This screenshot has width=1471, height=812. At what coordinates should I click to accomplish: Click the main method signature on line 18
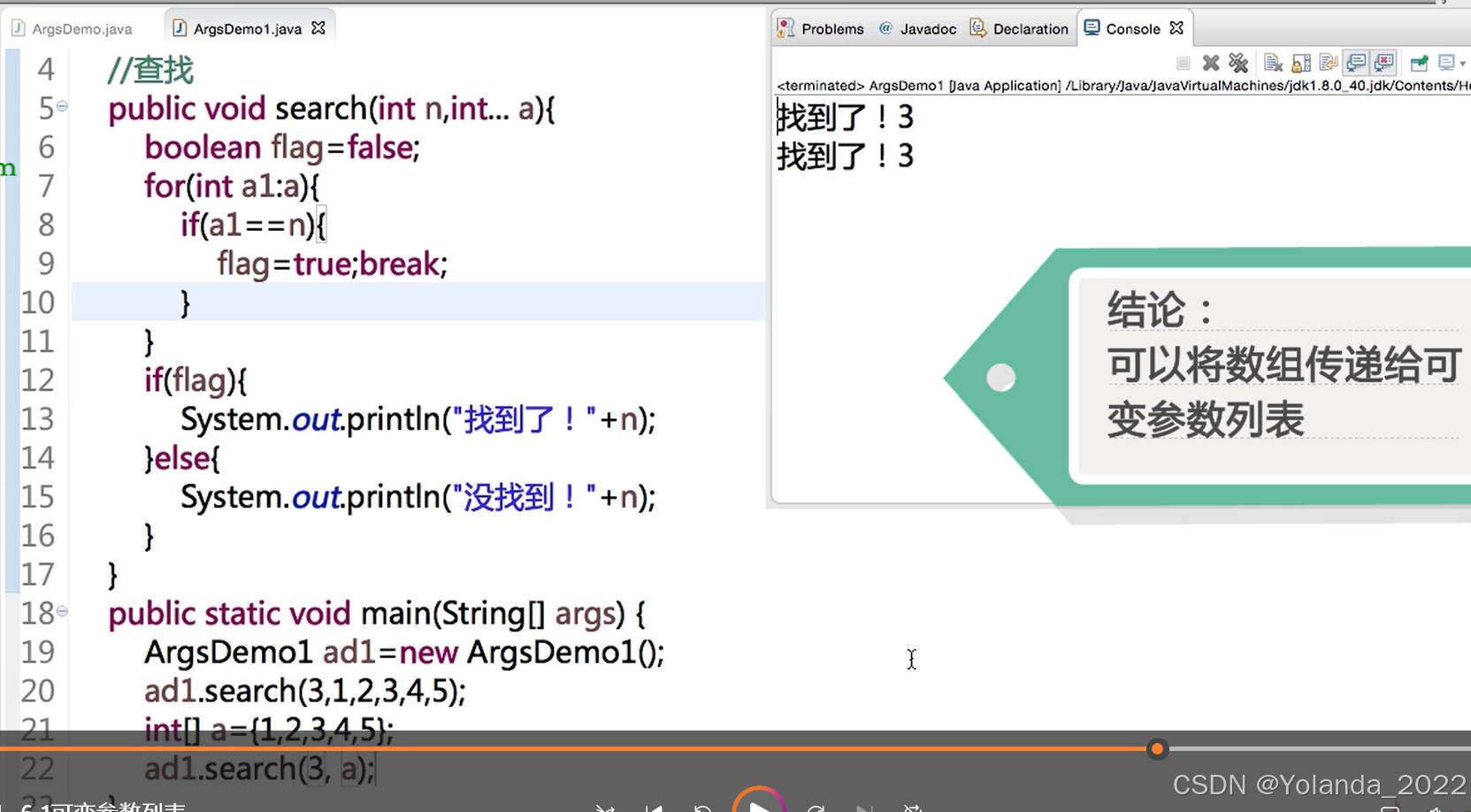point(377,614)
